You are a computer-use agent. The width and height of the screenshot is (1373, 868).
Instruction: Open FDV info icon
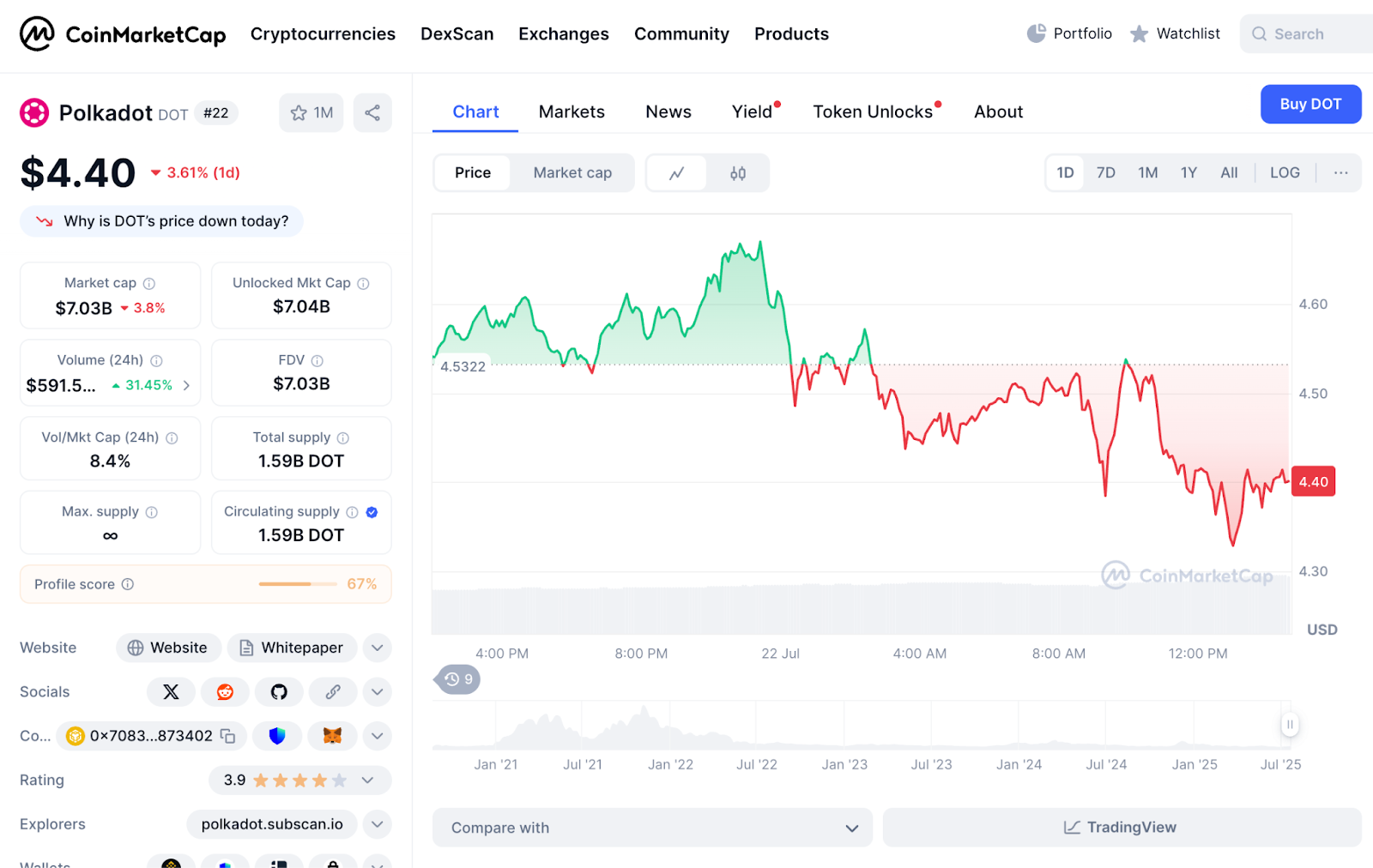click(x=318, y=360)
